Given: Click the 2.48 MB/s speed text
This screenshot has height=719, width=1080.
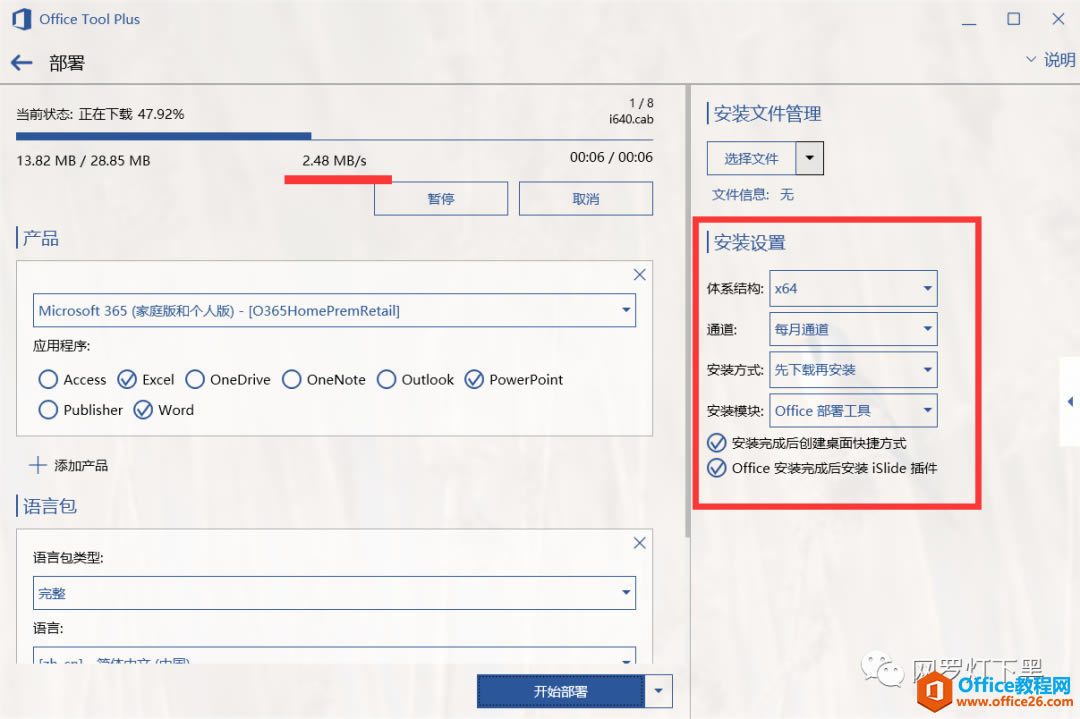Looking at the screenshot, I should [x=334, y=160].
